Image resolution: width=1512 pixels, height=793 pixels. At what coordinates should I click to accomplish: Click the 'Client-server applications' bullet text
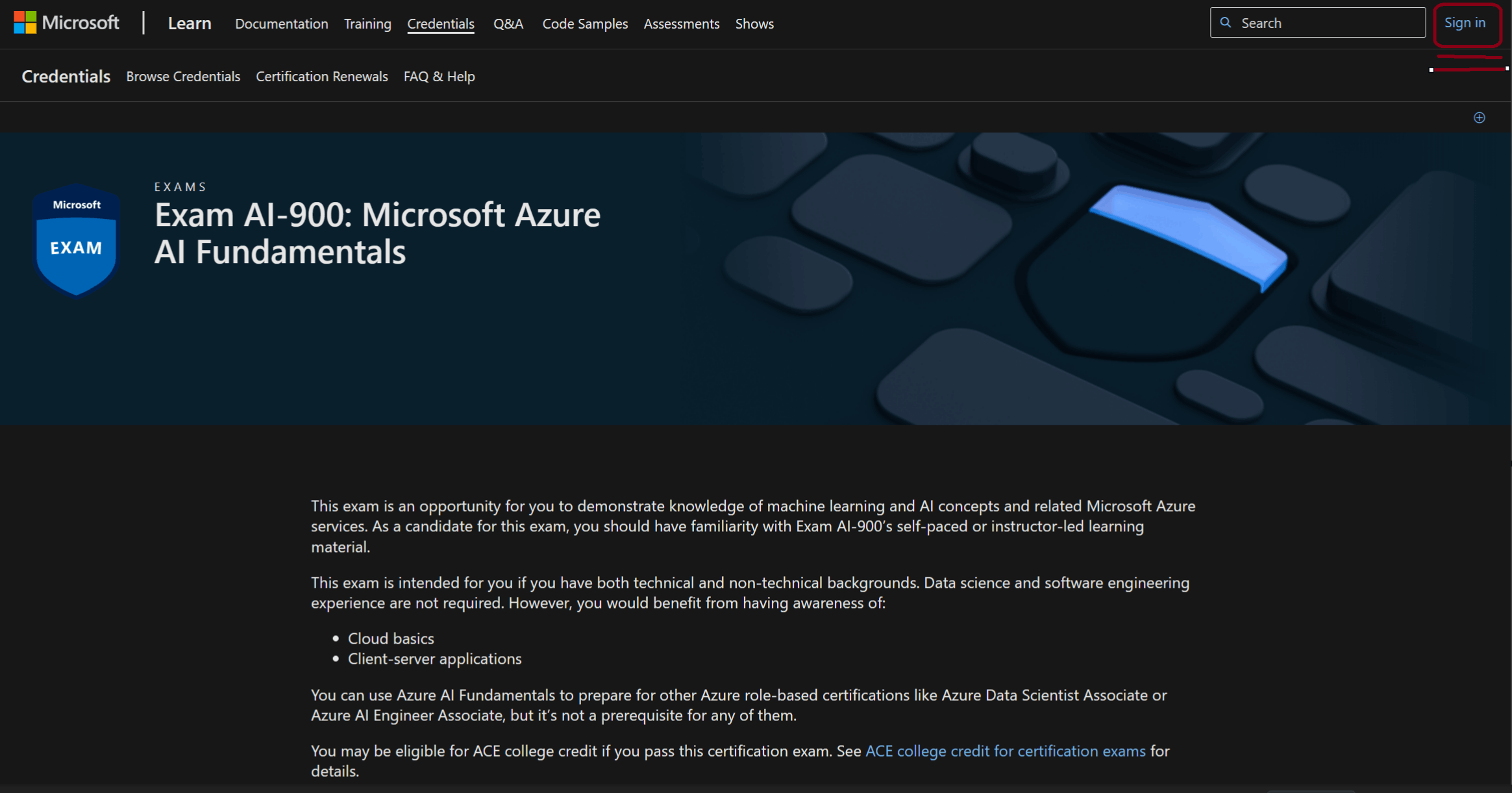[x=434, y=659]
